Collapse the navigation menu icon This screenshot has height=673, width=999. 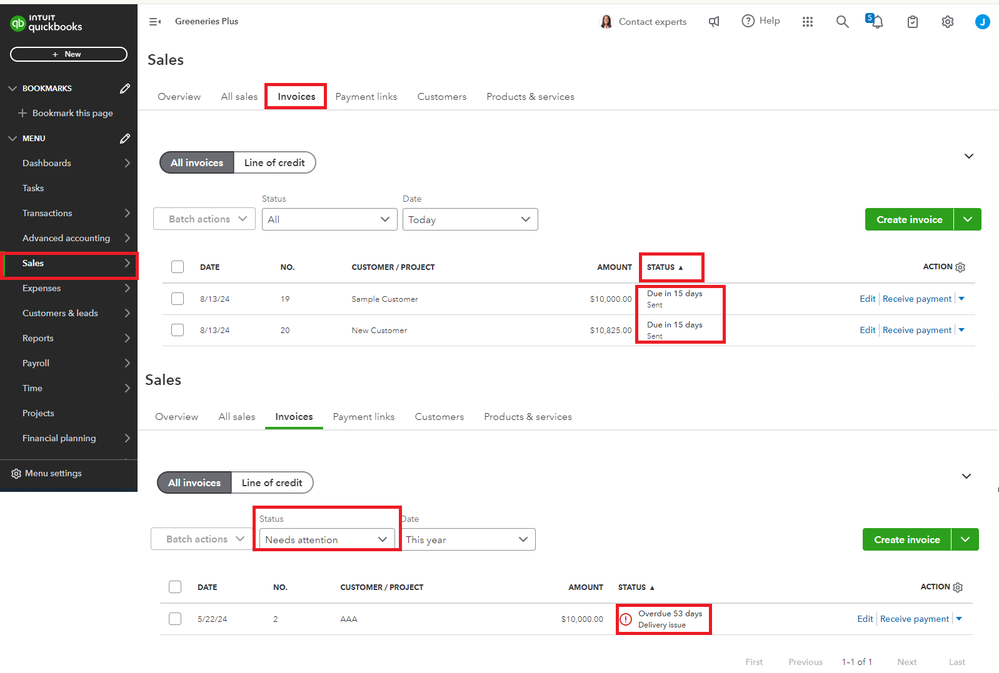pyautogui.click(x=155, y=22)
